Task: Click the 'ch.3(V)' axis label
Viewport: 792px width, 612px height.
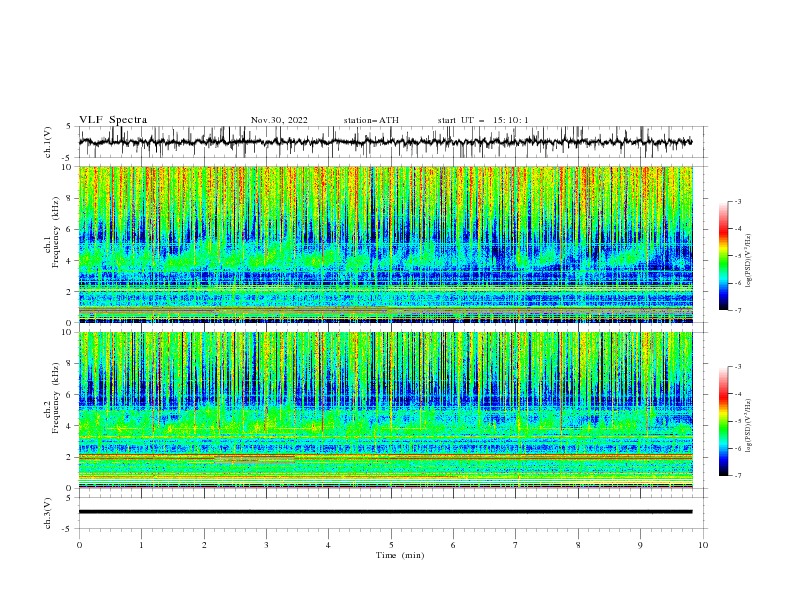Action: point(48,513)
